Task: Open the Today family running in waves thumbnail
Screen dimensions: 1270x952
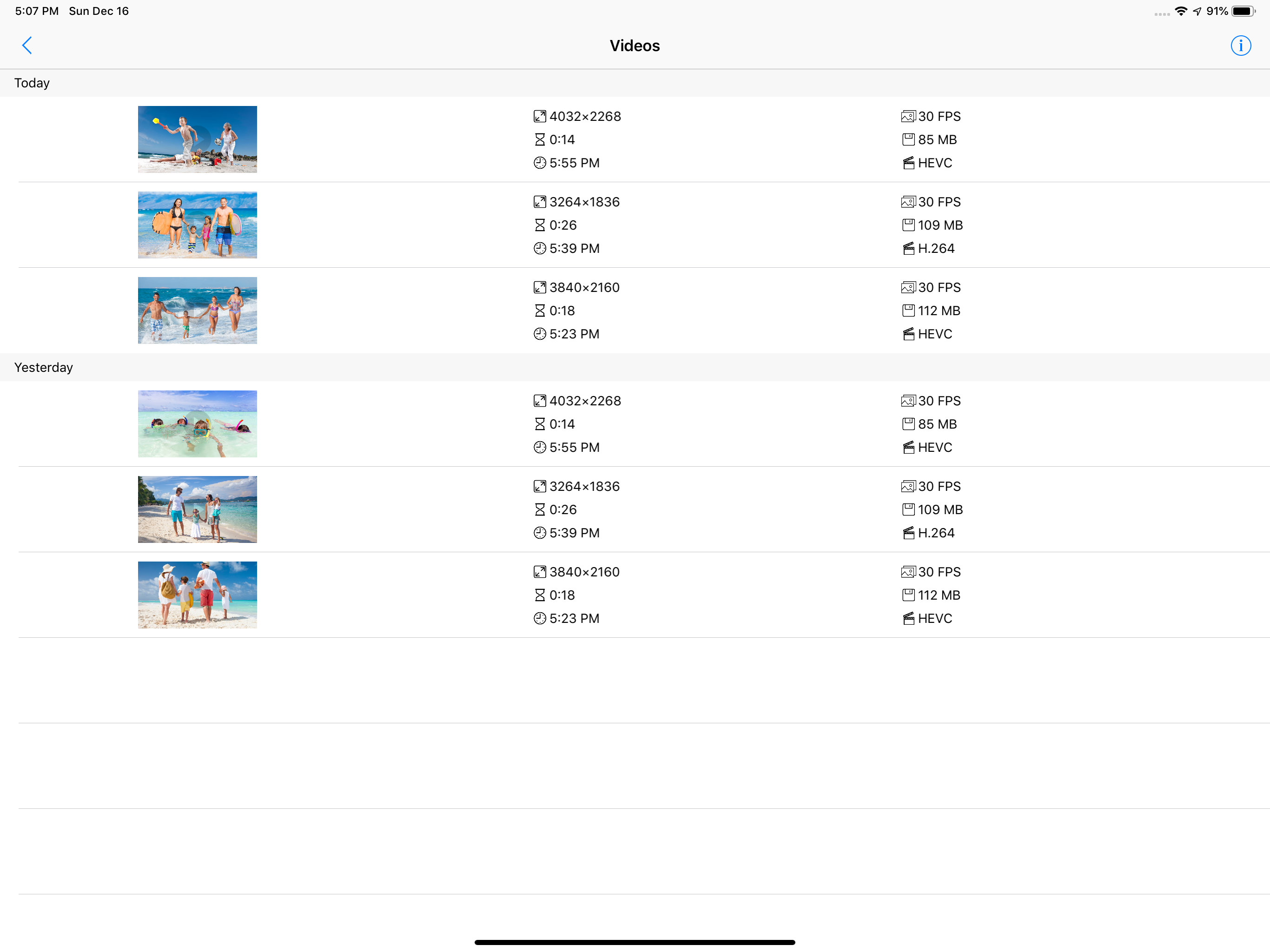Action: tap(197, 310)
